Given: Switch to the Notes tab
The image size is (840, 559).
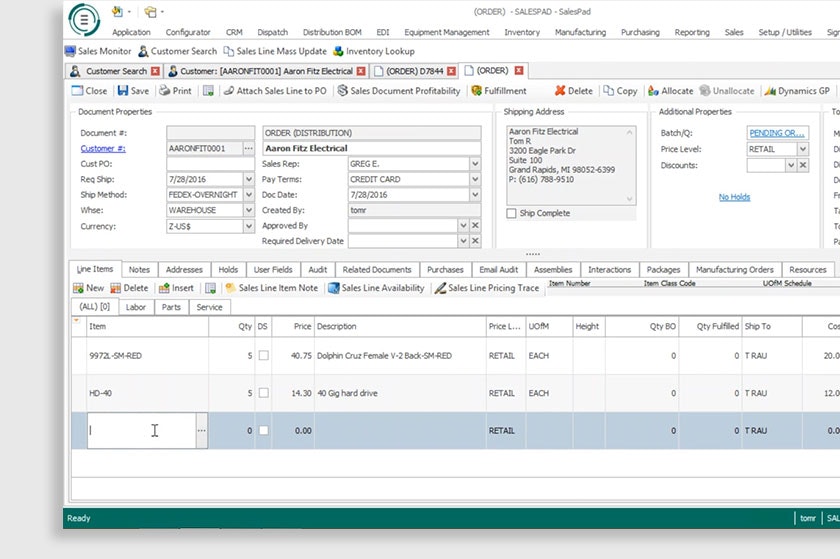Looking at the screenshot, I should coord(139,270).
